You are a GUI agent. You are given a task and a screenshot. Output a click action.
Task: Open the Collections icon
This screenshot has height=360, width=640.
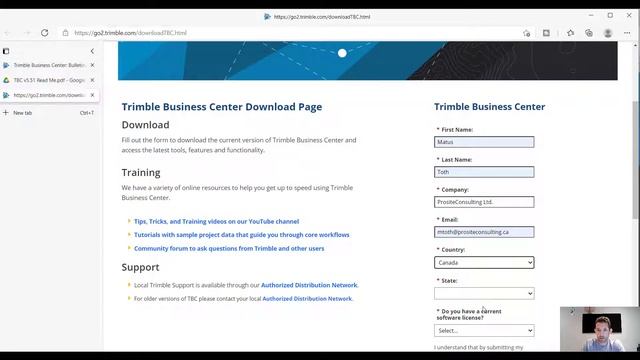coord(589,33)
